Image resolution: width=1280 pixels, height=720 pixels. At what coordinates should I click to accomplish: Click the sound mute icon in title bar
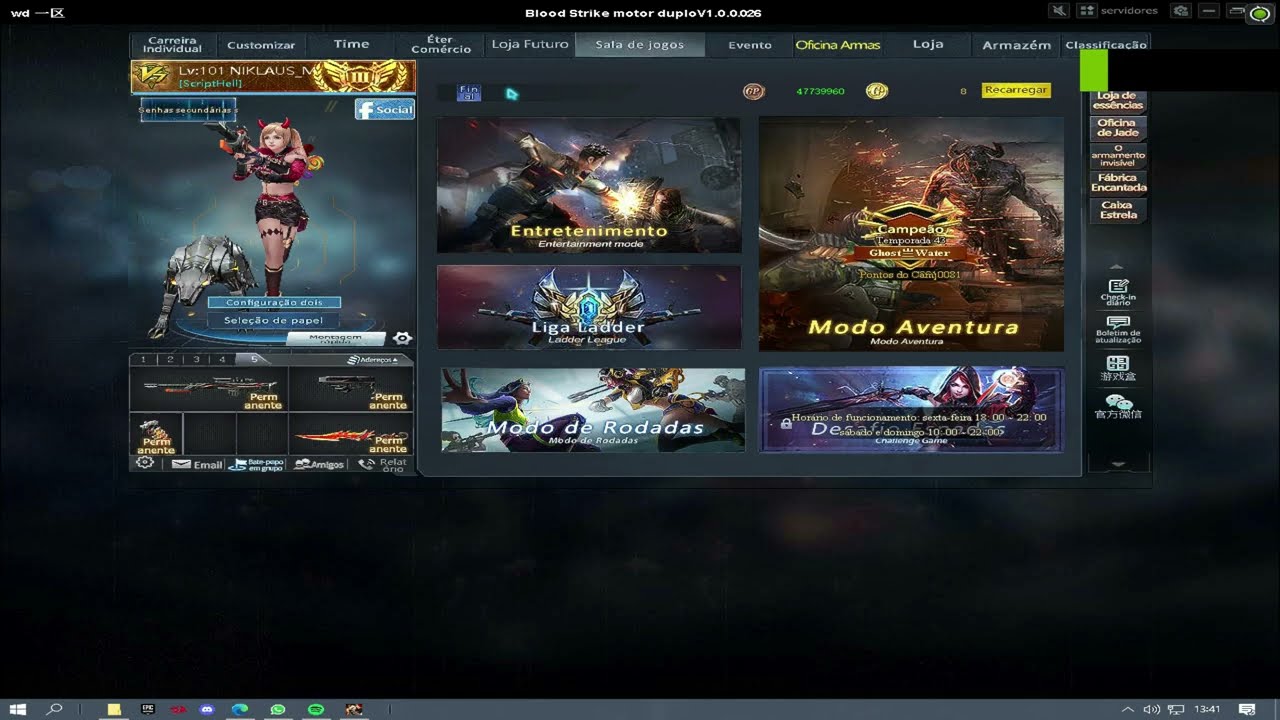coord(1059,11)
